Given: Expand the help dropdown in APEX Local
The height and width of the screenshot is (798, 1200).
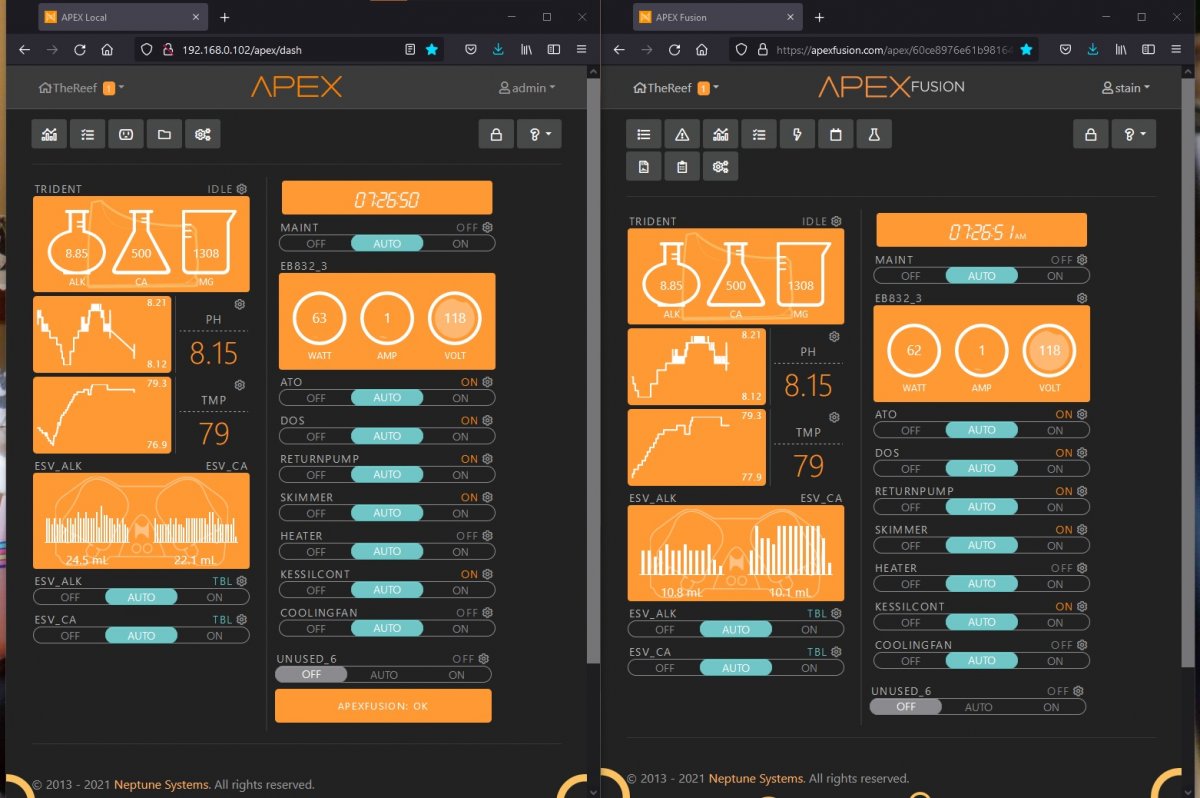Looking at the screenshot, I should coord(539,134).
